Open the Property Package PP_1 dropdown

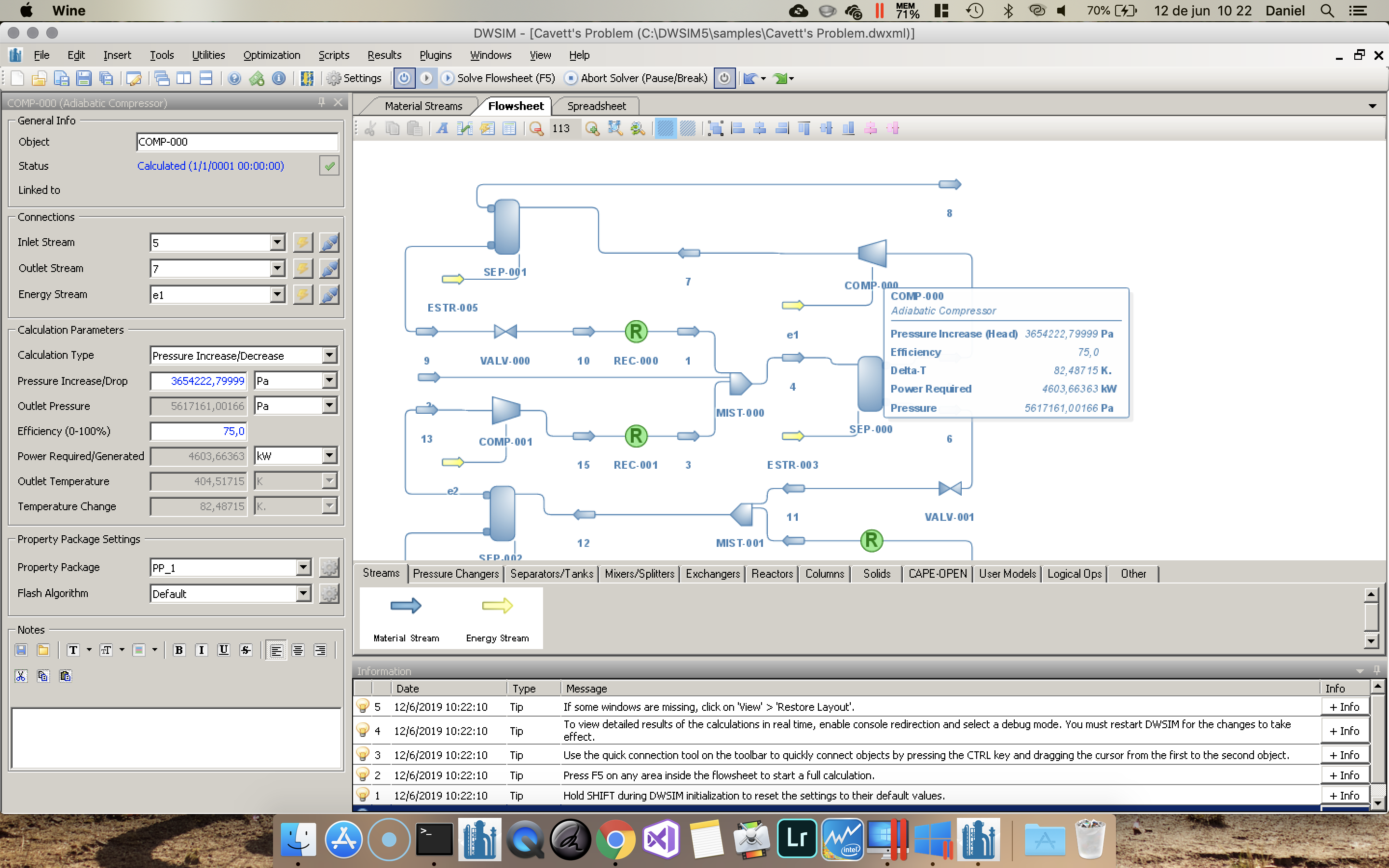tap(304, 567)
